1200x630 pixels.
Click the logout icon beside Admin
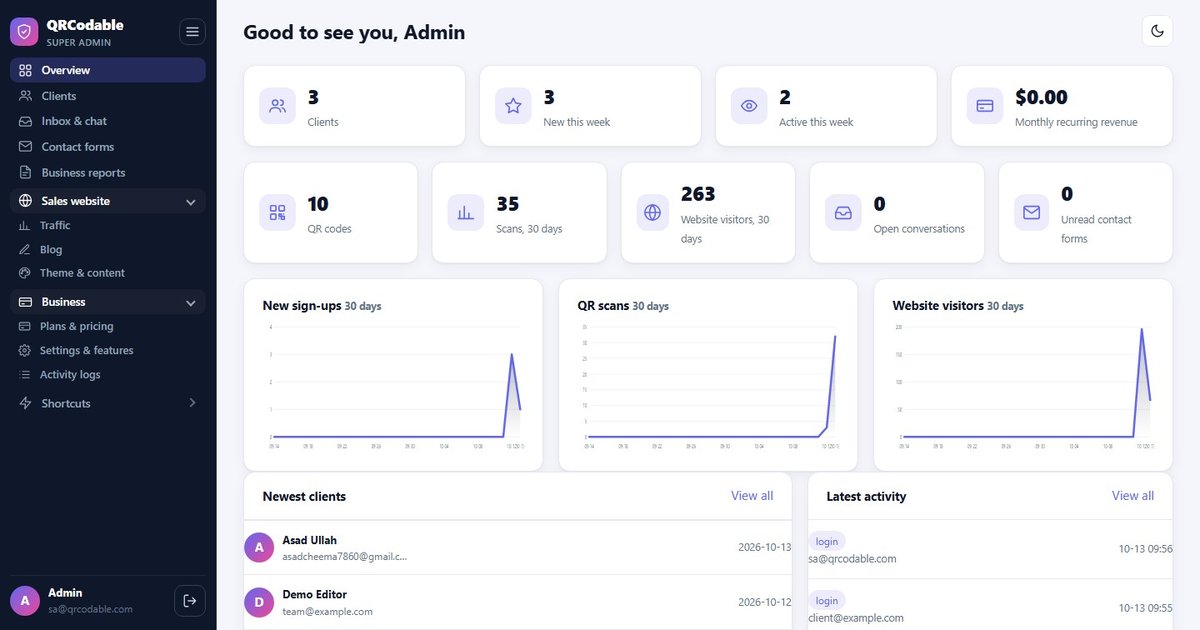190,600
